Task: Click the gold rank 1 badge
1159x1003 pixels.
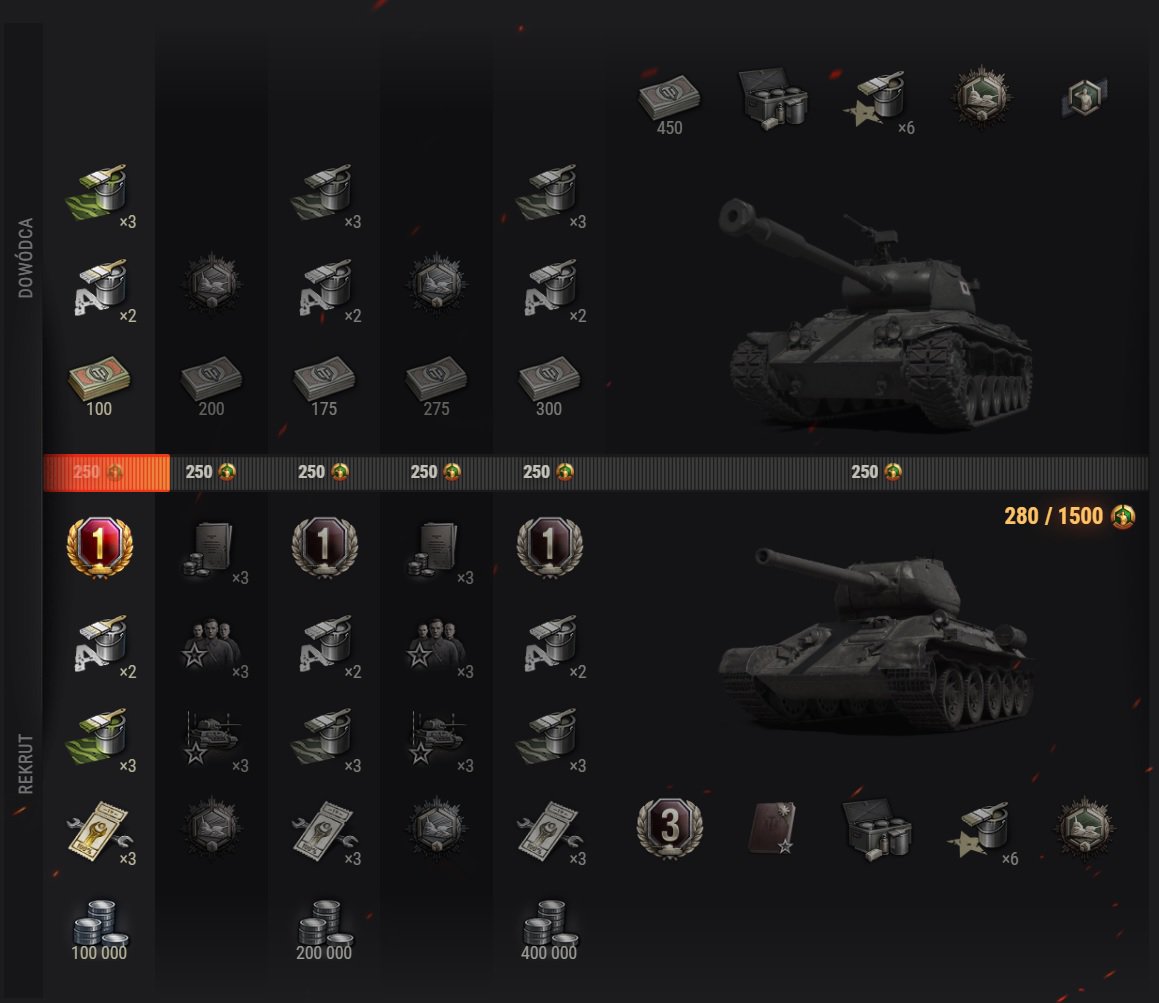Action: coord(100,547)
